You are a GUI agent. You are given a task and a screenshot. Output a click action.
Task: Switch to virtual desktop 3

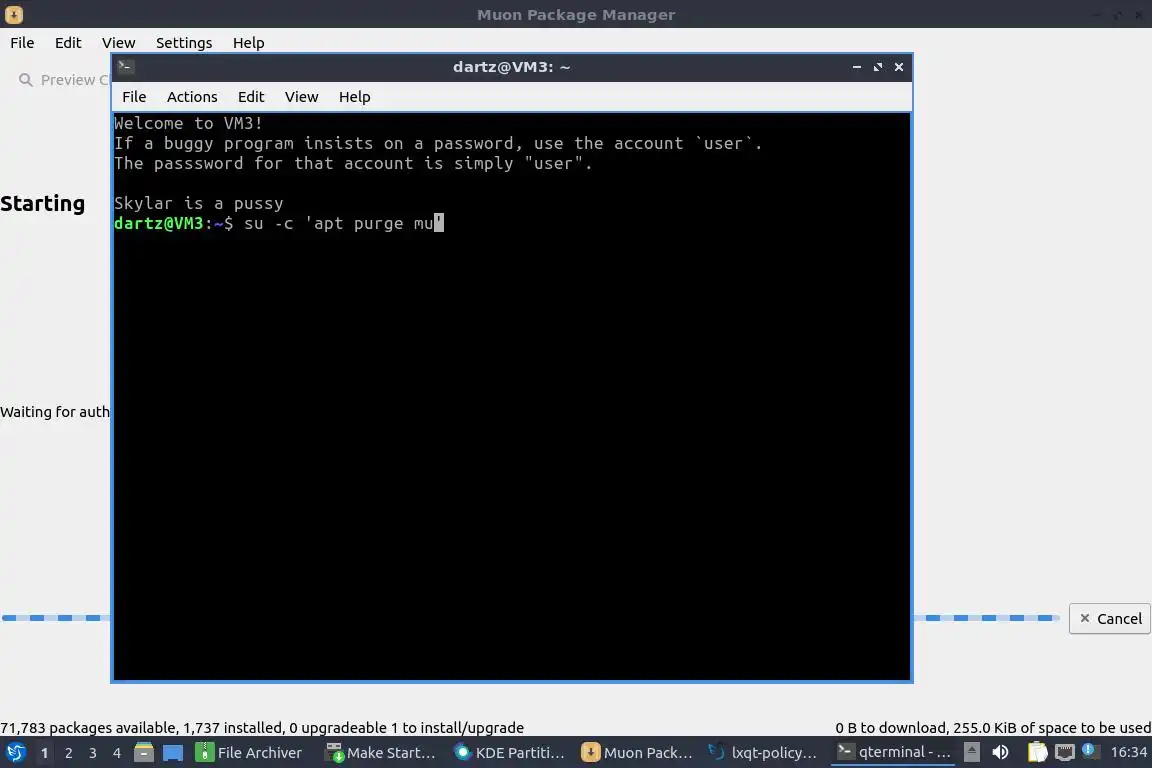point(93,753)
